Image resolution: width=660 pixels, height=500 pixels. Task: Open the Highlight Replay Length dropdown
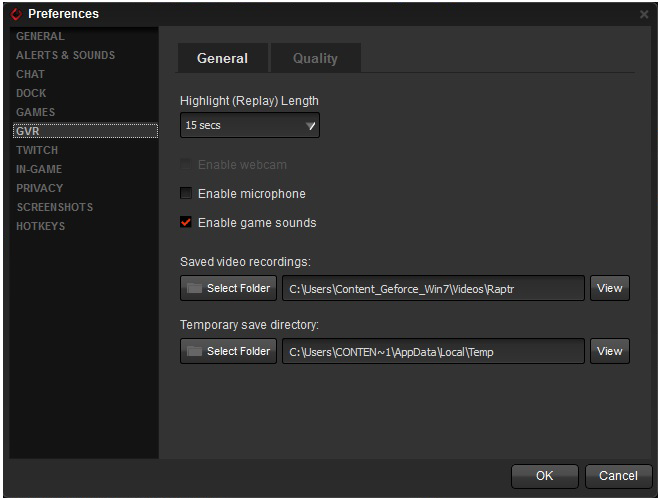click(x=250, y=126)
